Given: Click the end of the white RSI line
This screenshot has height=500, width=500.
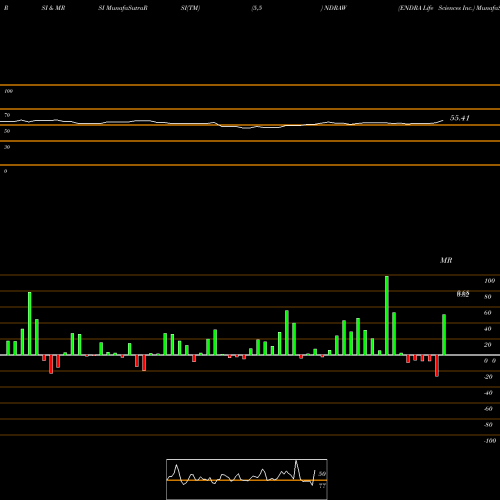Looking at the screenshot, I should coord(443,120).
